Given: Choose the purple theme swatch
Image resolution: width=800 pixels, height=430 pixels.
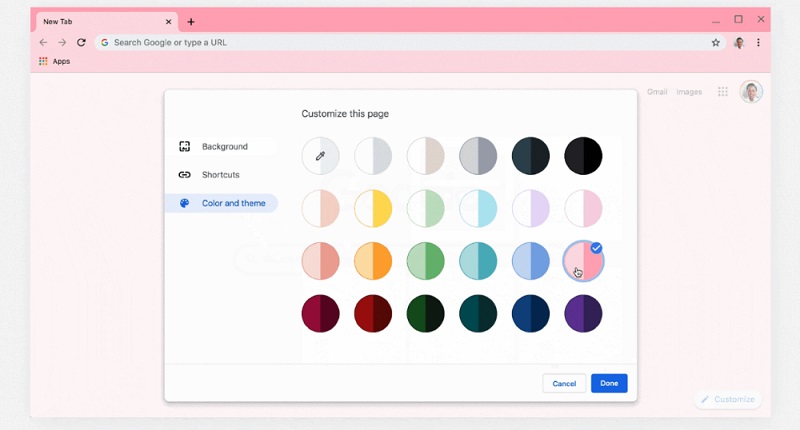Looking at the screenshot, I should pos(583,314).
